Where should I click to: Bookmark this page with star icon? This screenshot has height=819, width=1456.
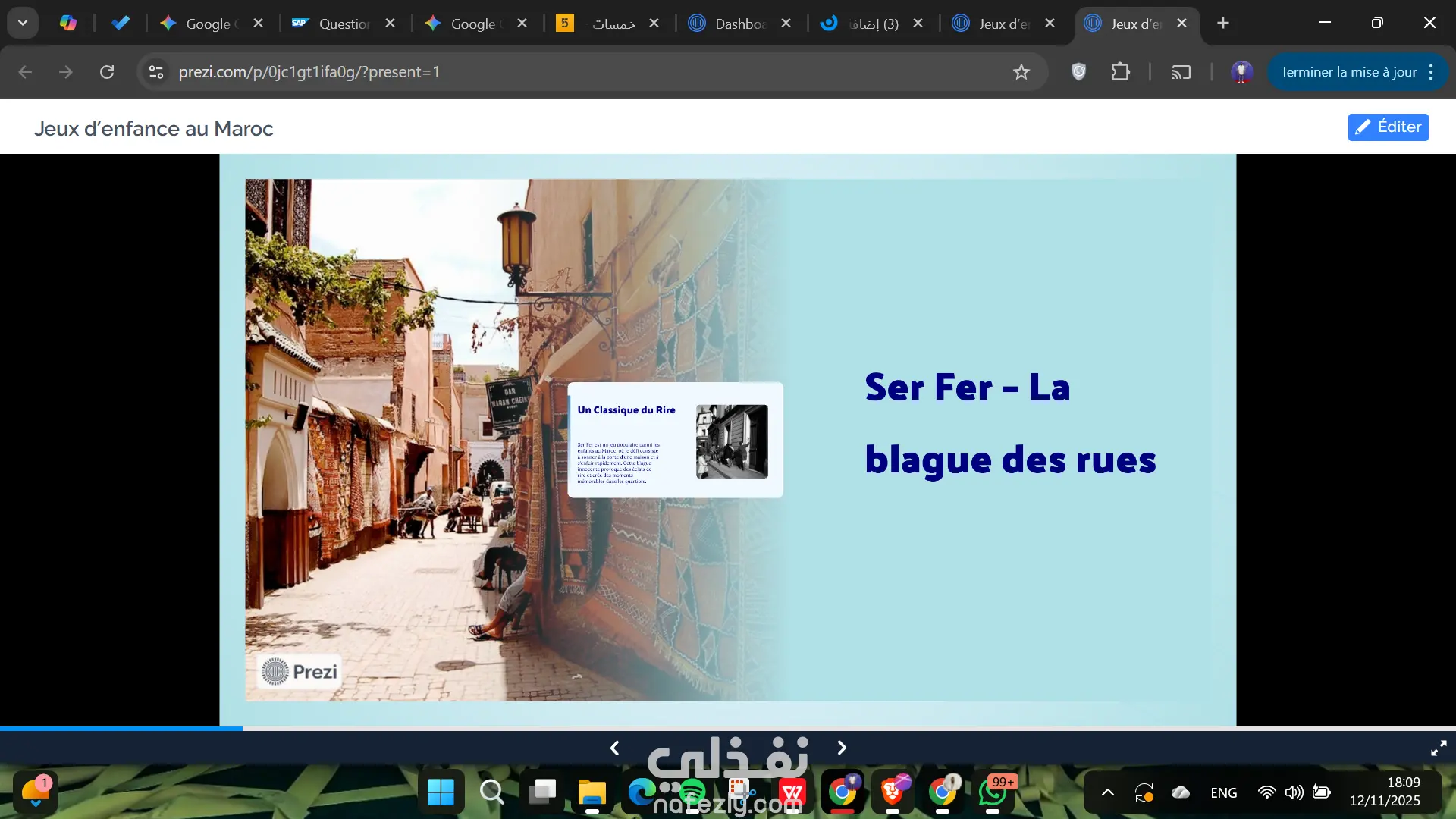pyautogui.click(x=1021, y=72)
